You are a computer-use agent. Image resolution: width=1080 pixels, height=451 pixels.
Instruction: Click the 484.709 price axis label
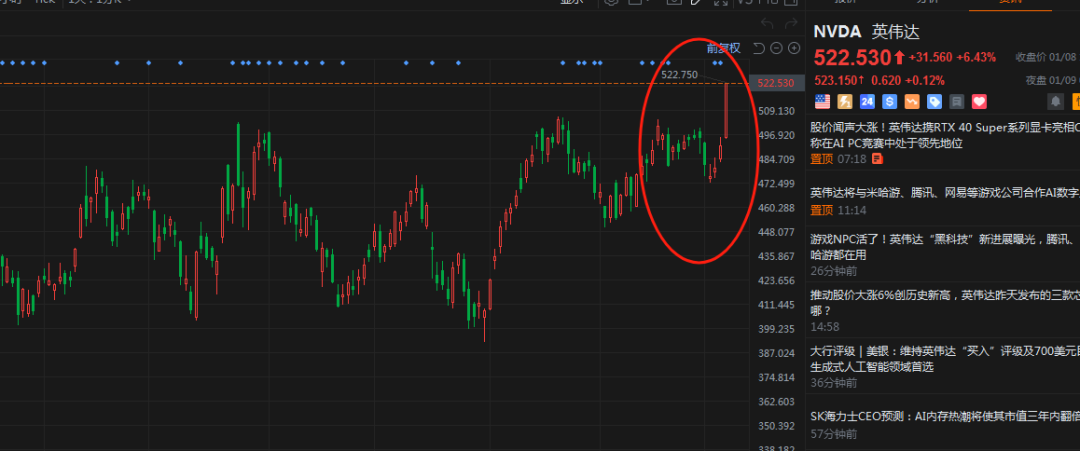[x=776, y=159]
